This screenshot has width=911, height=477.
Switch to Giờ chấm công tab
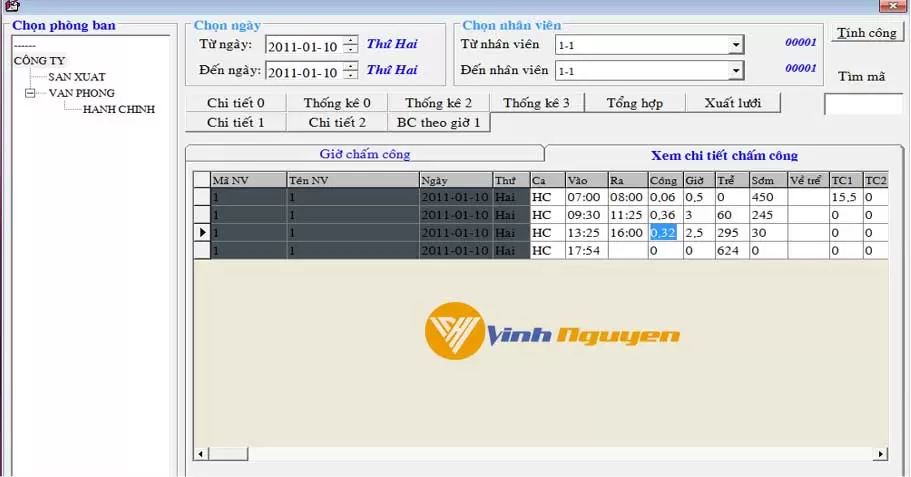coord(365,154)
